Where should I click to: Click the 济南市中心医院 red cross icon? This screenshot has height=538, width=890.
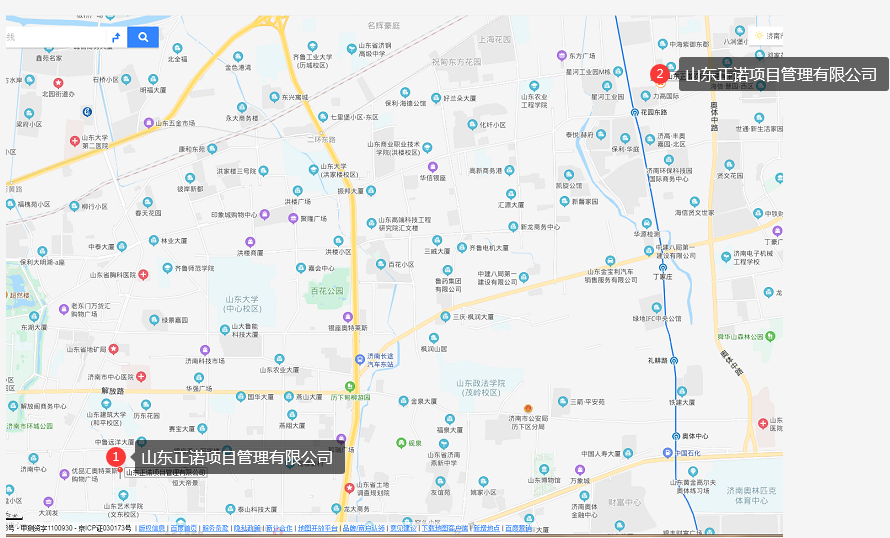pyautogui.click(x=141, y=376)
